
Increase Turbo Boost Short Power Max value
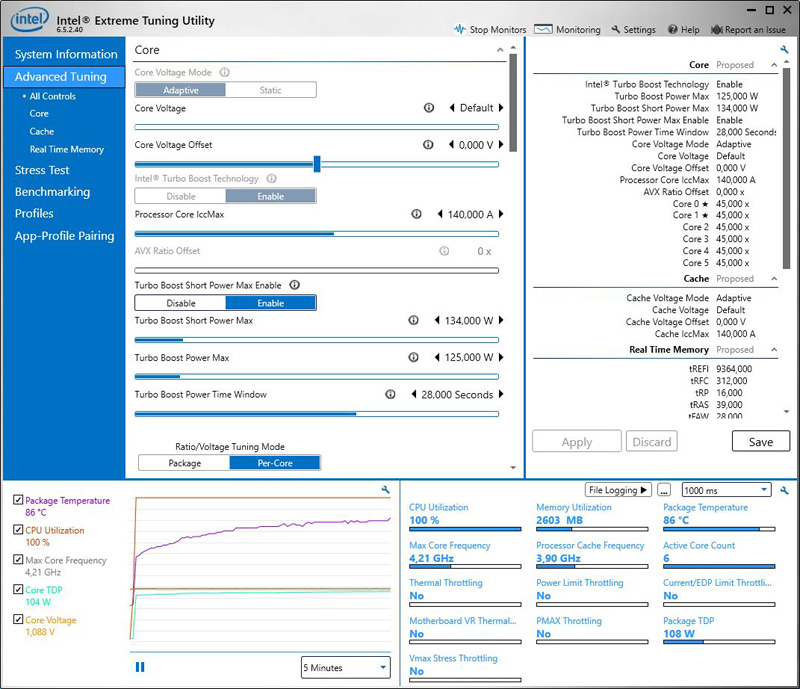501,321
